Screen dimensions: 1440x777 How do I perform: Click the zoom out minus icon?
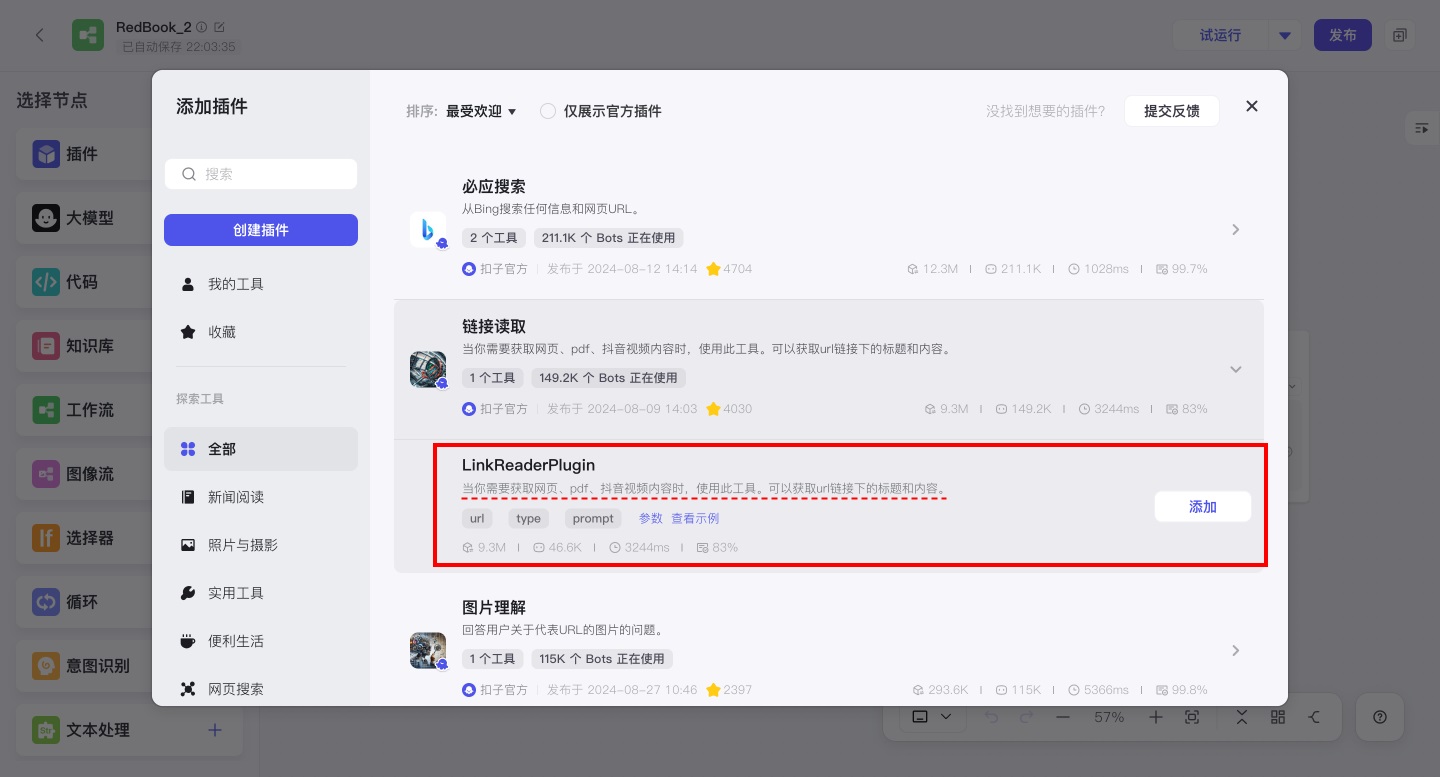[1063, 717]
